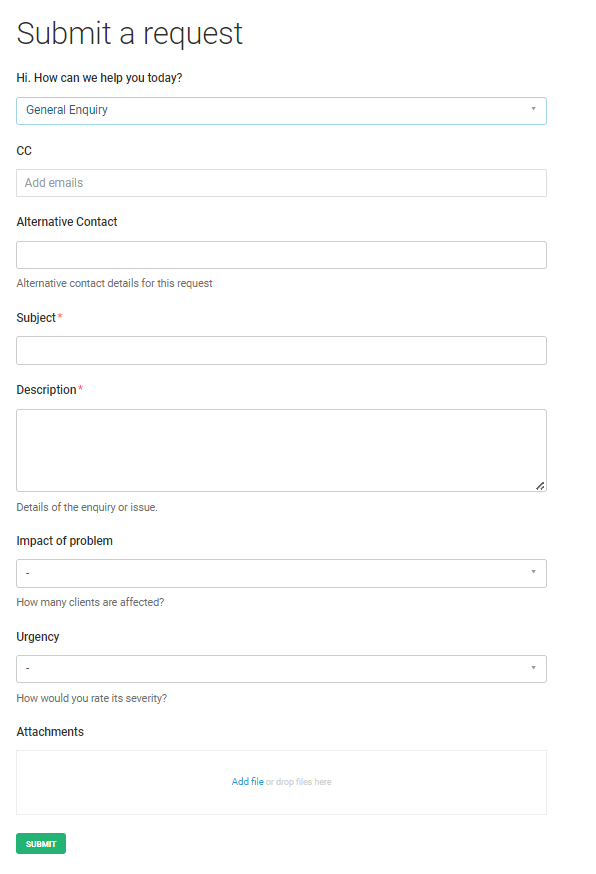596x874 pixels.
Task: Click inside the CC Add emails field
Action: click(x=280, y=182)
